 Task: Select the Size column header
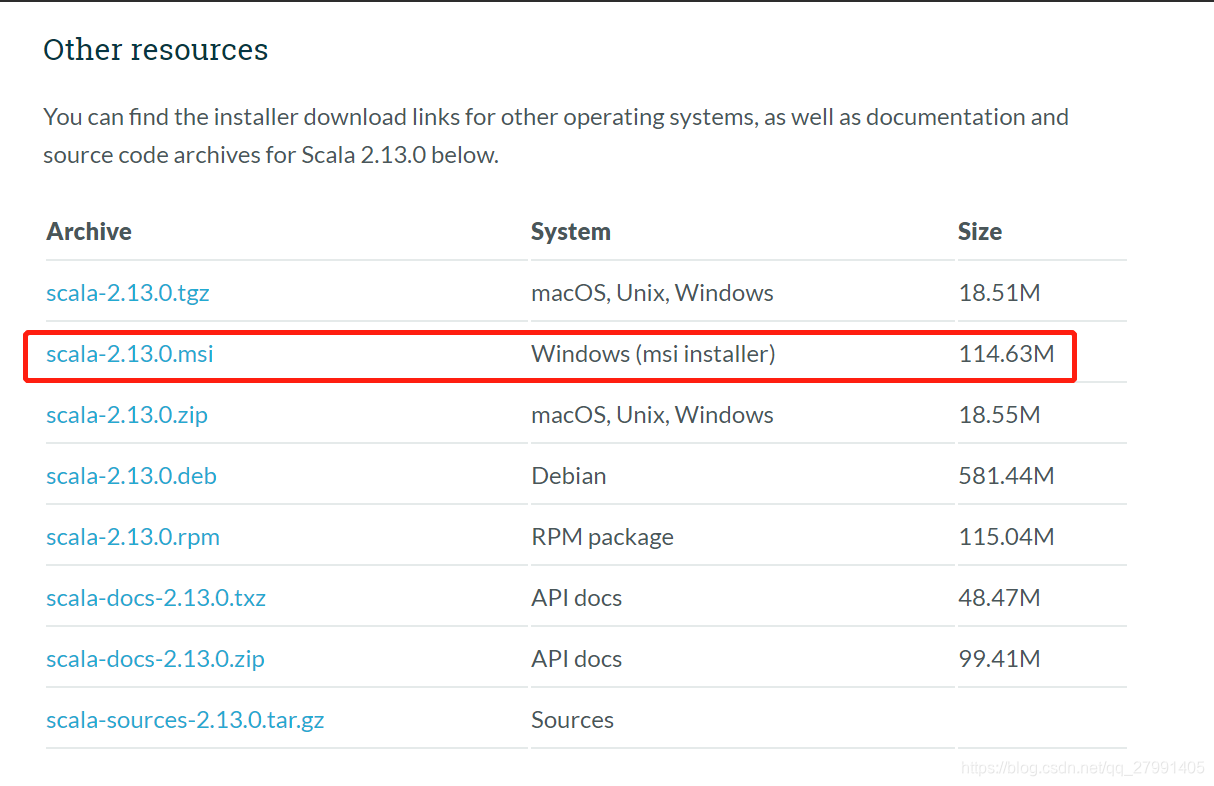click(x=979, y=231)
